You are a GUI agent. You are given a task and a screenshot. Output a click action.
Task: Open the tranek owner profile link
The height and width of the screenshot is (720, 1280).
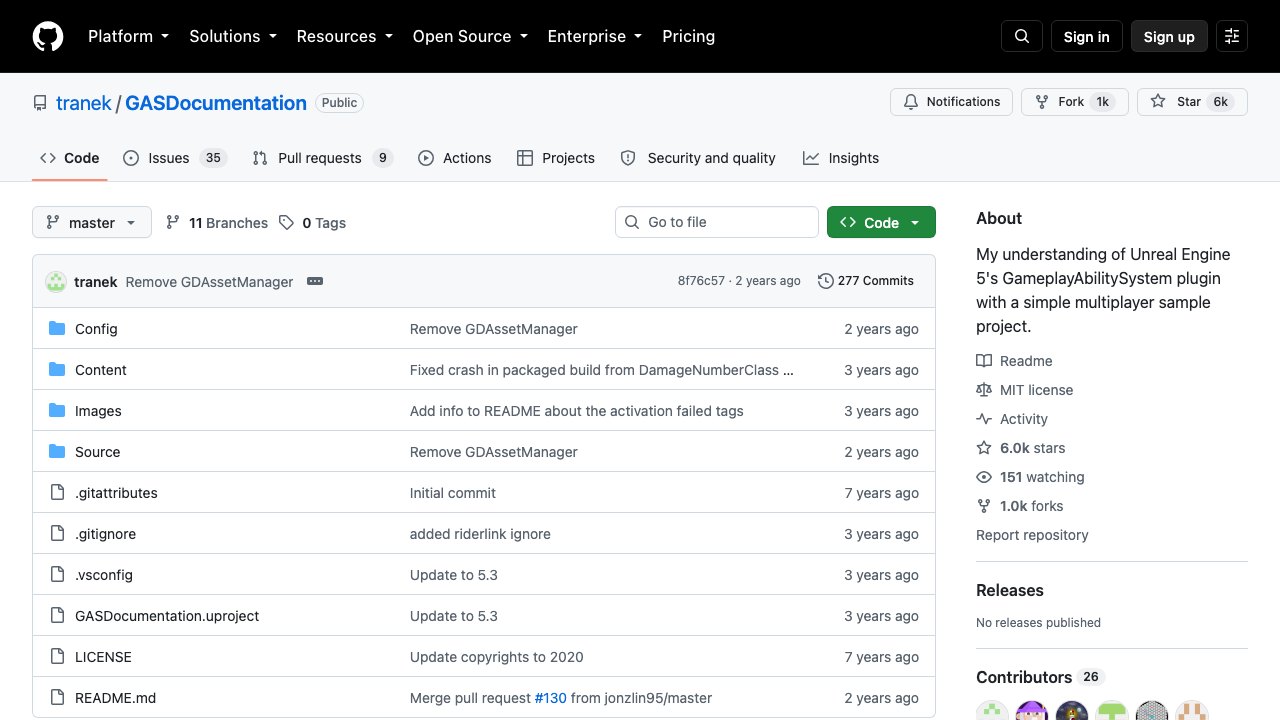[x=84, y=103]
